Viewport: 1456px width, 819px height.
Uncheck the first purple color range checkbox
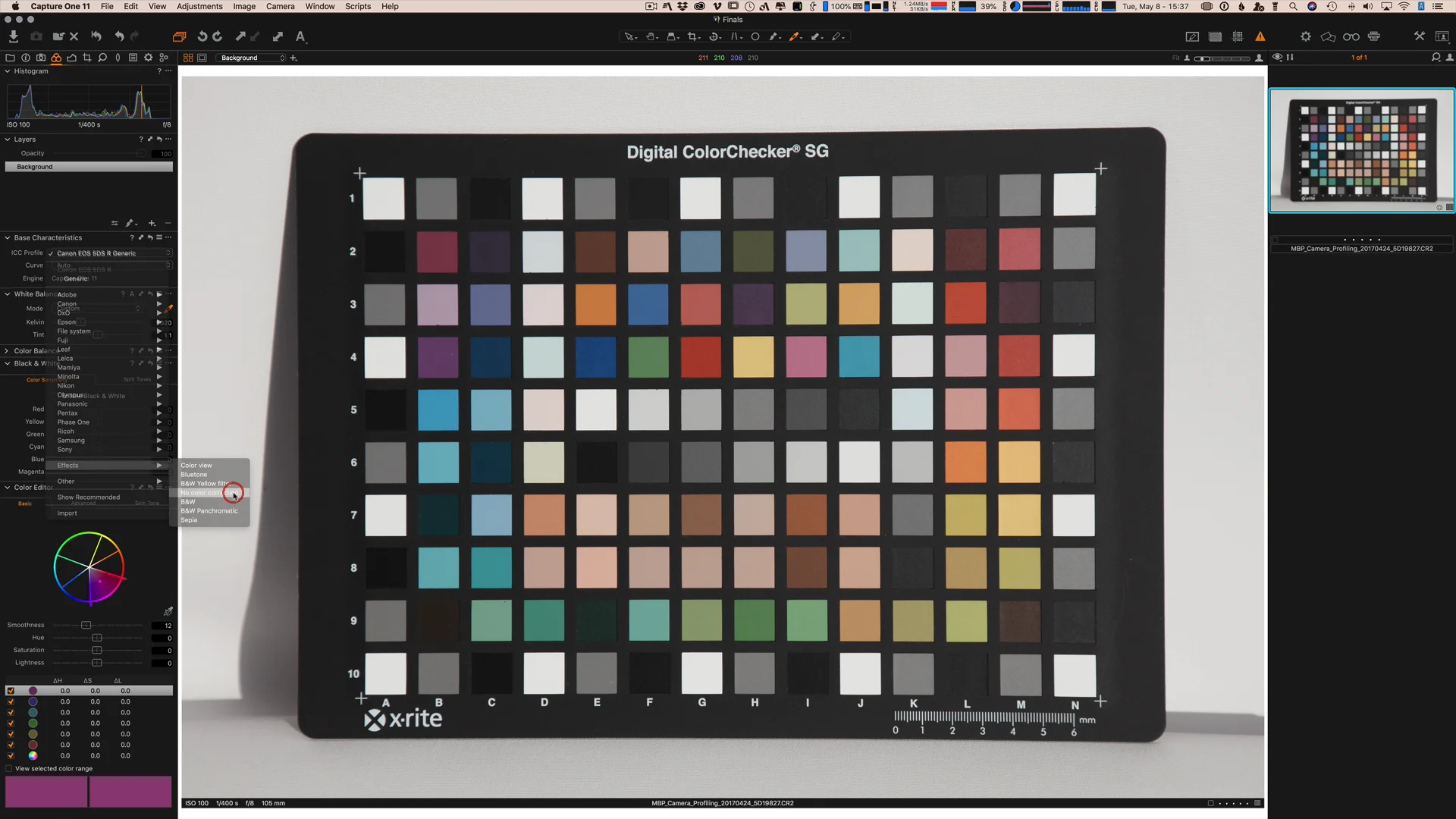point(11,691)
